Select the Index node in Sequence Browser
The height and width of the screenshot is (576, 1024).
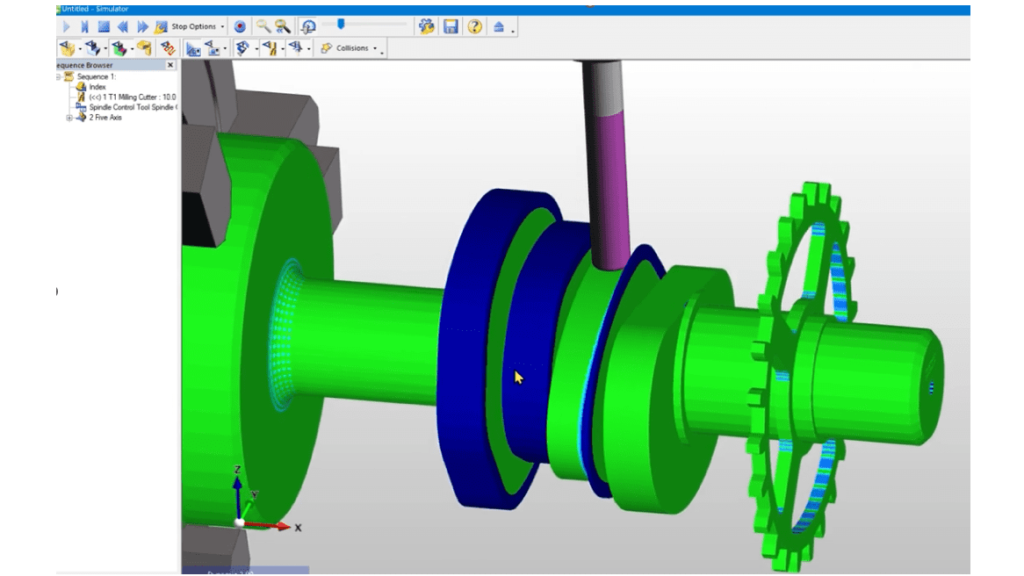coord(99,86)
